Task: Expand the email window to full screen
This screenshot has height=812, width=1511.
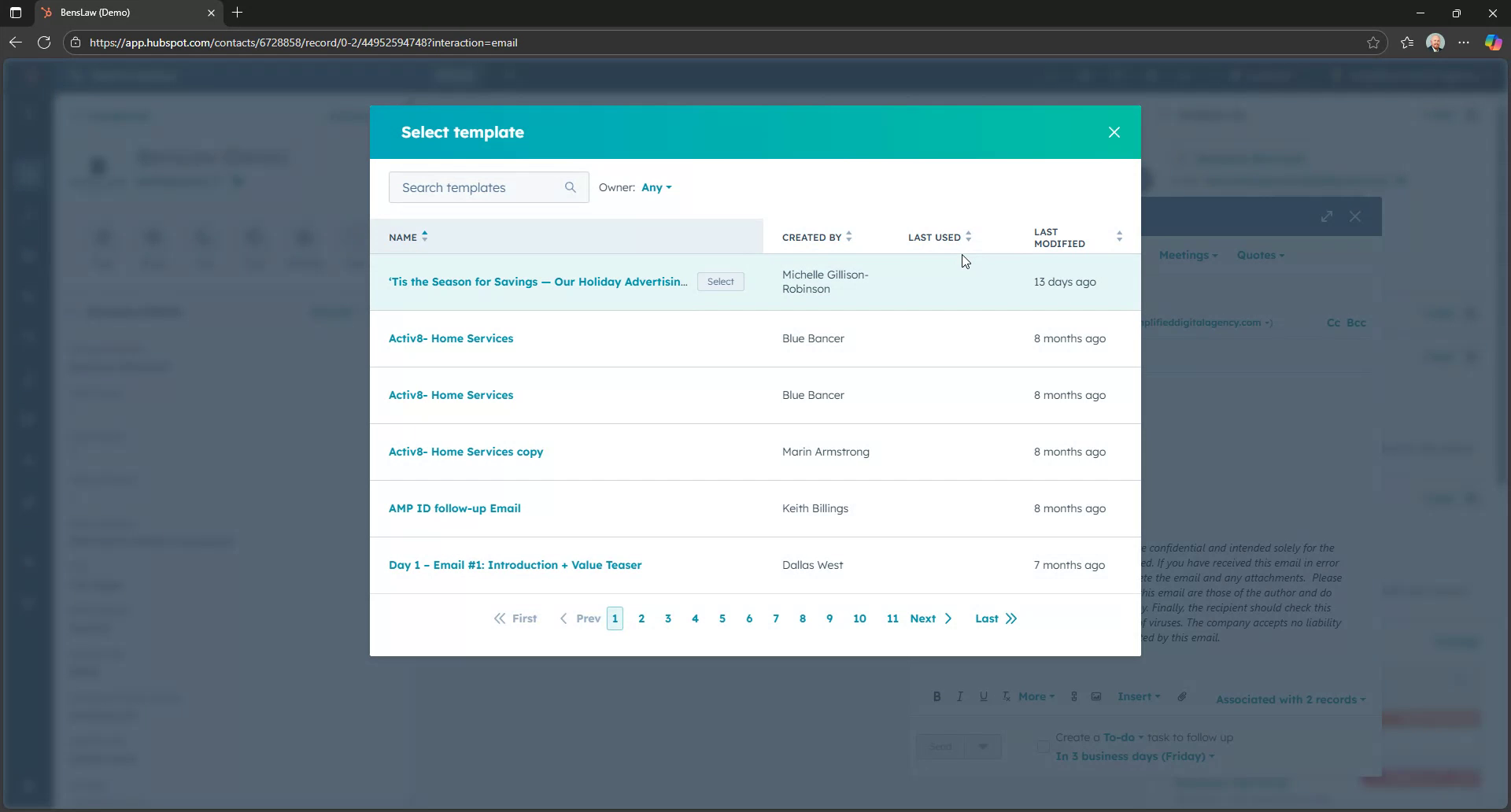Action: [1328, 216]
